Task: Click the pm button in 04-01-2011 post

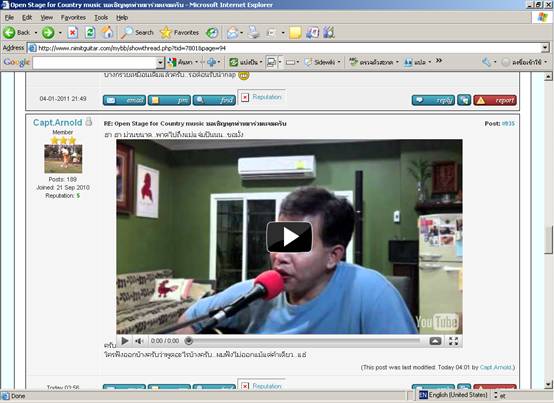Action: click(169, 100)
